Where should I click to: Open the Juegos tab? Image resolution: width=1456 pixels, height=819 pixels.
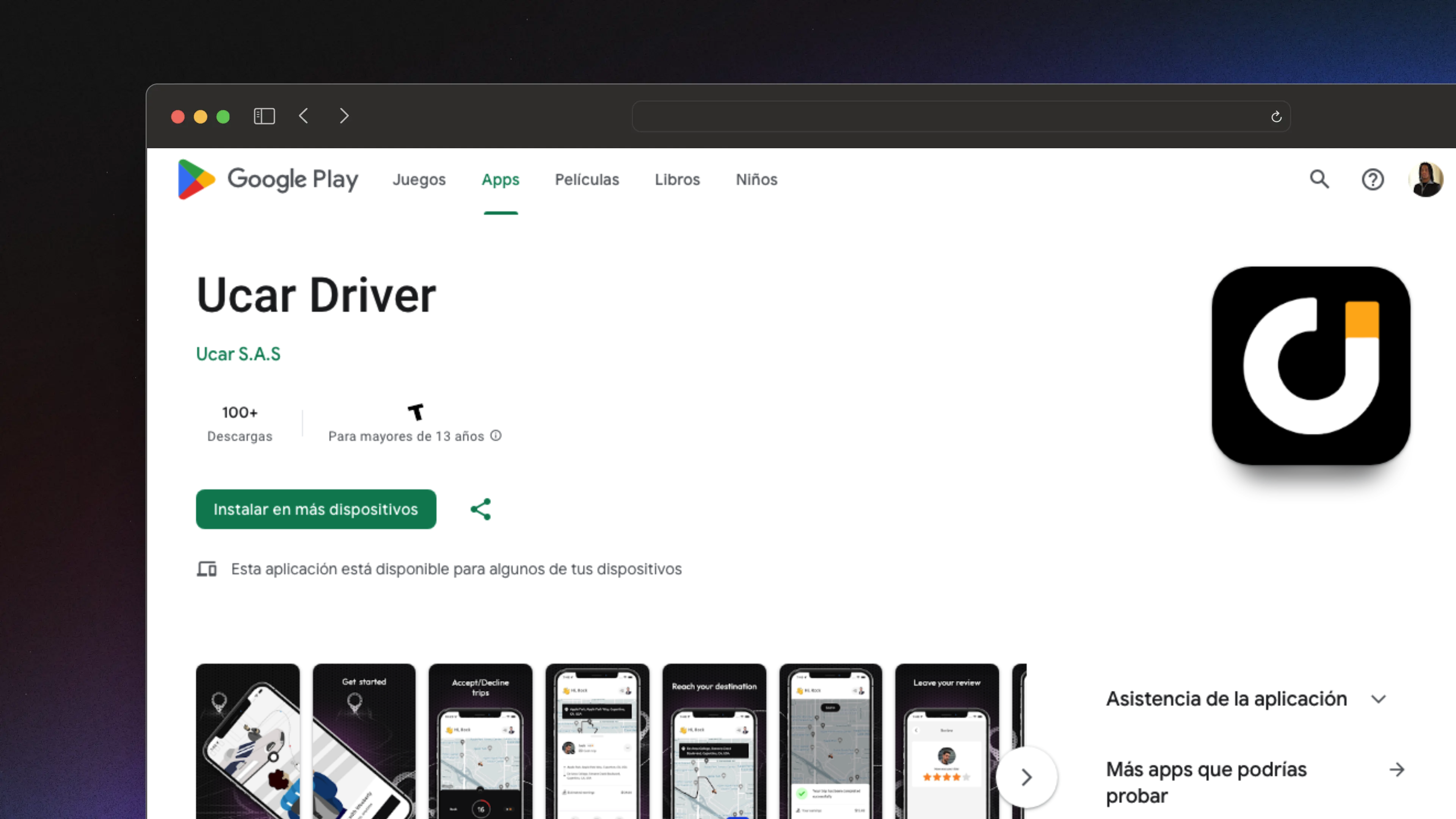point(419,179)
